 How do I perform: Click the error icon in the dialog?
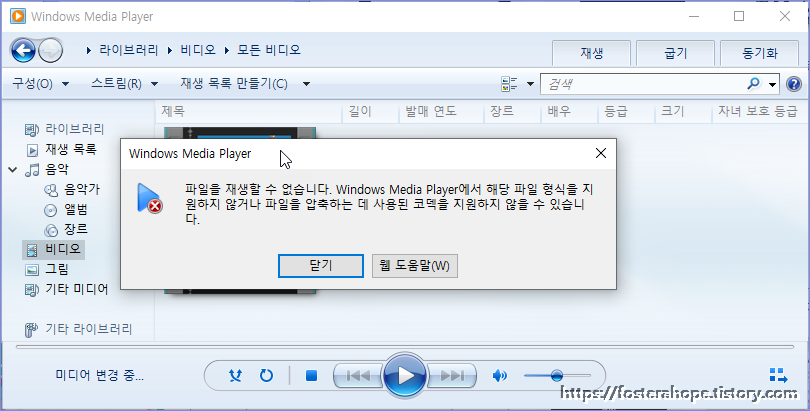point(149,198)
